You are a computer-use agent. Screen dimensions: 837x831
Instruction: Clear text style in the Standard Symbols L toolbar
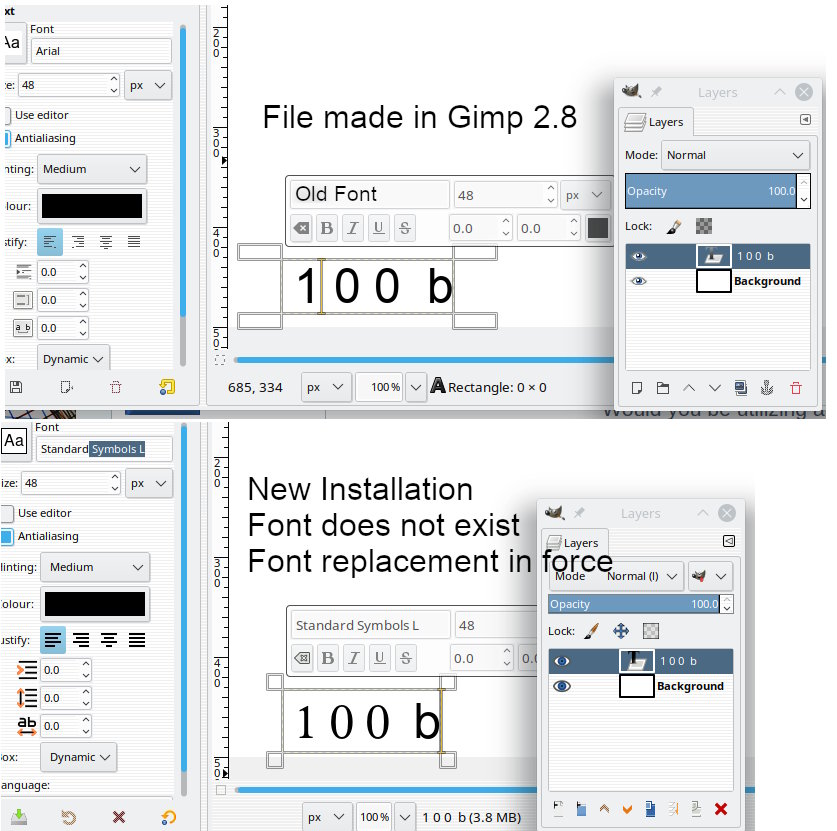point(303,658)
